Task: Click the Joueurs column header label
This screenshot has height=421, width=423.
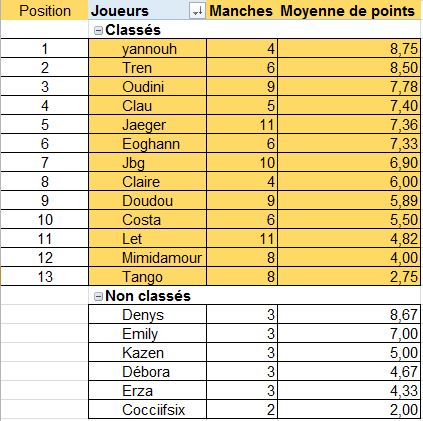Action: coord(119,11)
